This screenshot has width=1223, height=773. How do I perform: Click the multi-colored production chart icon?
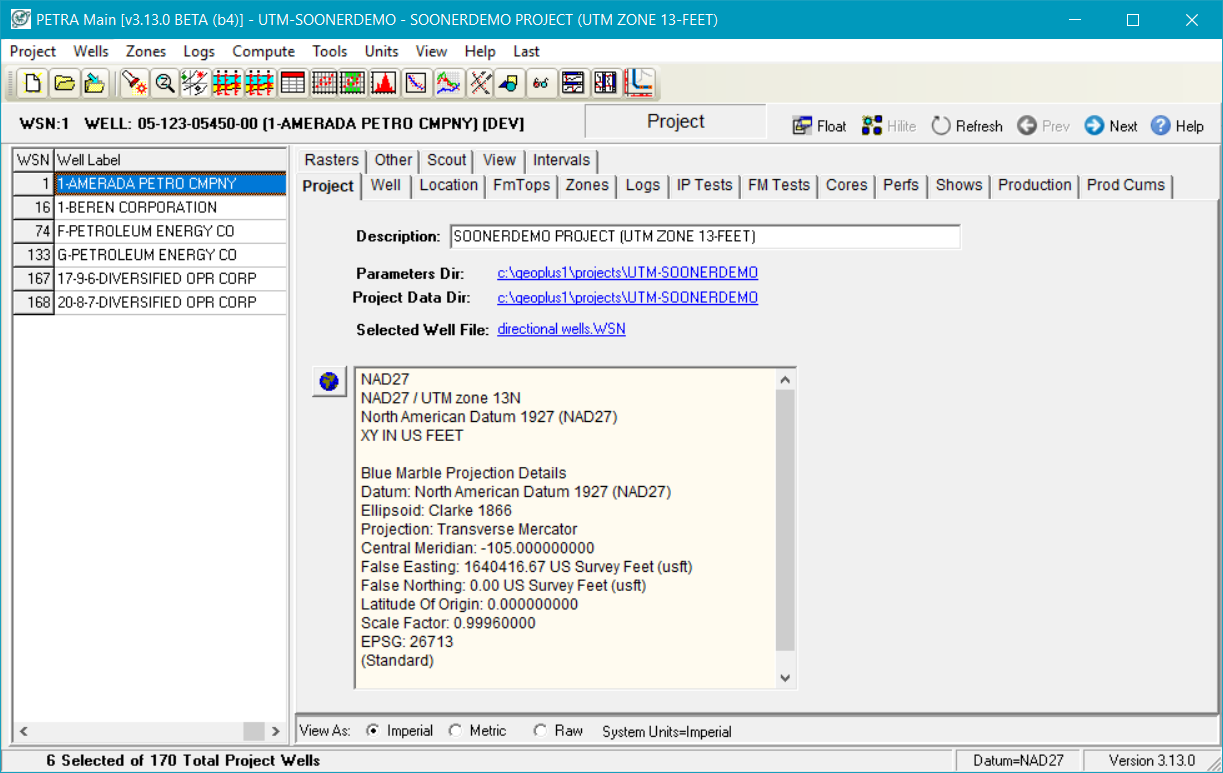[448, 83]
